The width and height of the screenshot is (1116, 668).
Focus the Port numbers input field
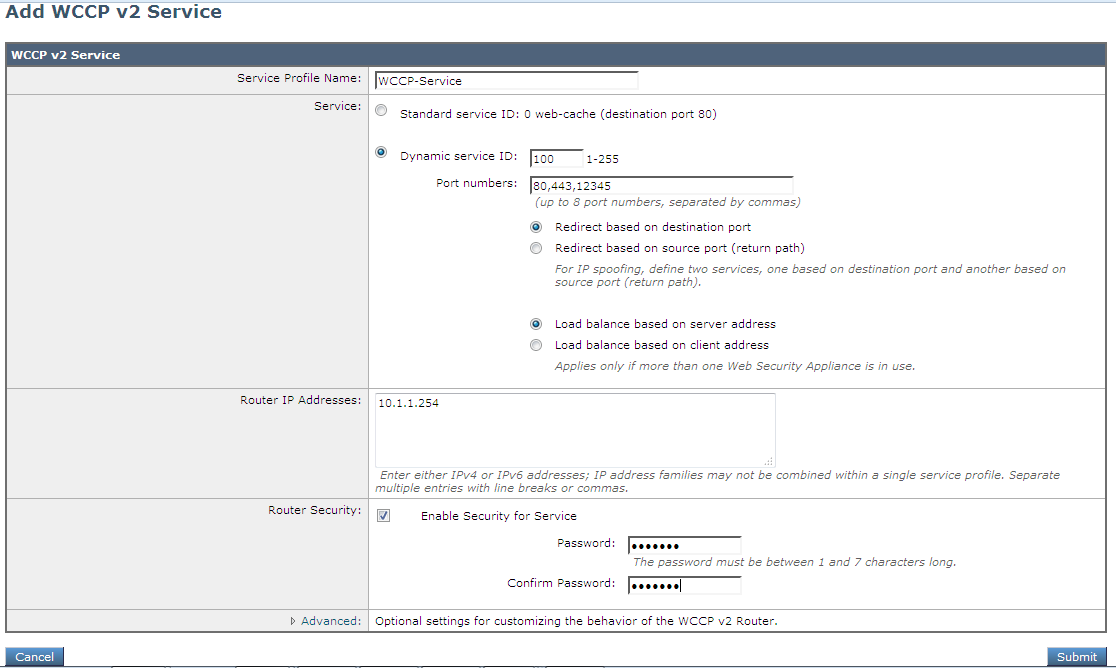coord(660,184)
